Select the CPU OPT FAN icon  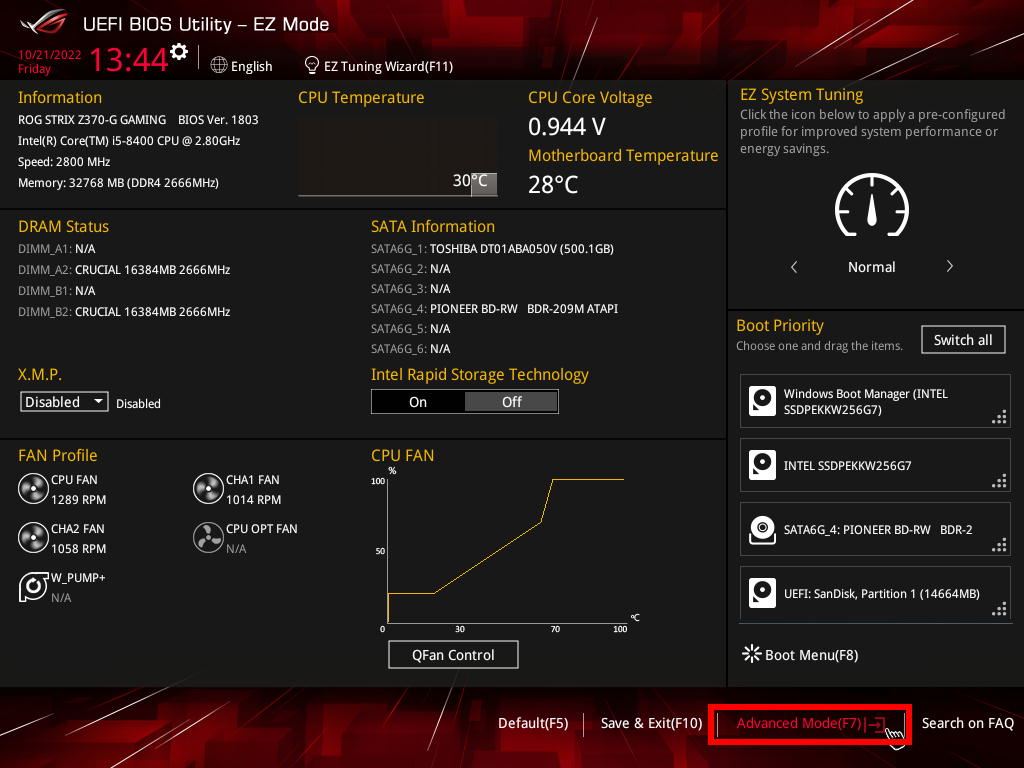[208, 537]
